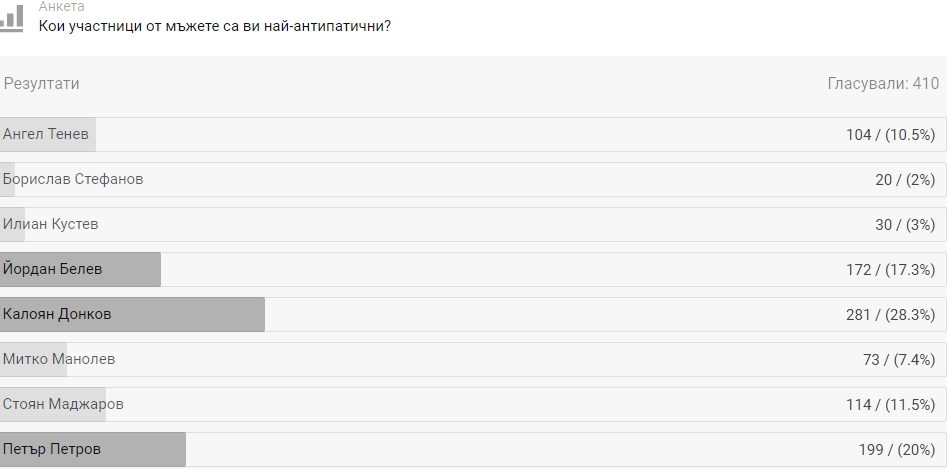Click the dark progress bar of Калоян Донков
Viewport: 947px width, 469px height.
click(x=132, y=314)
